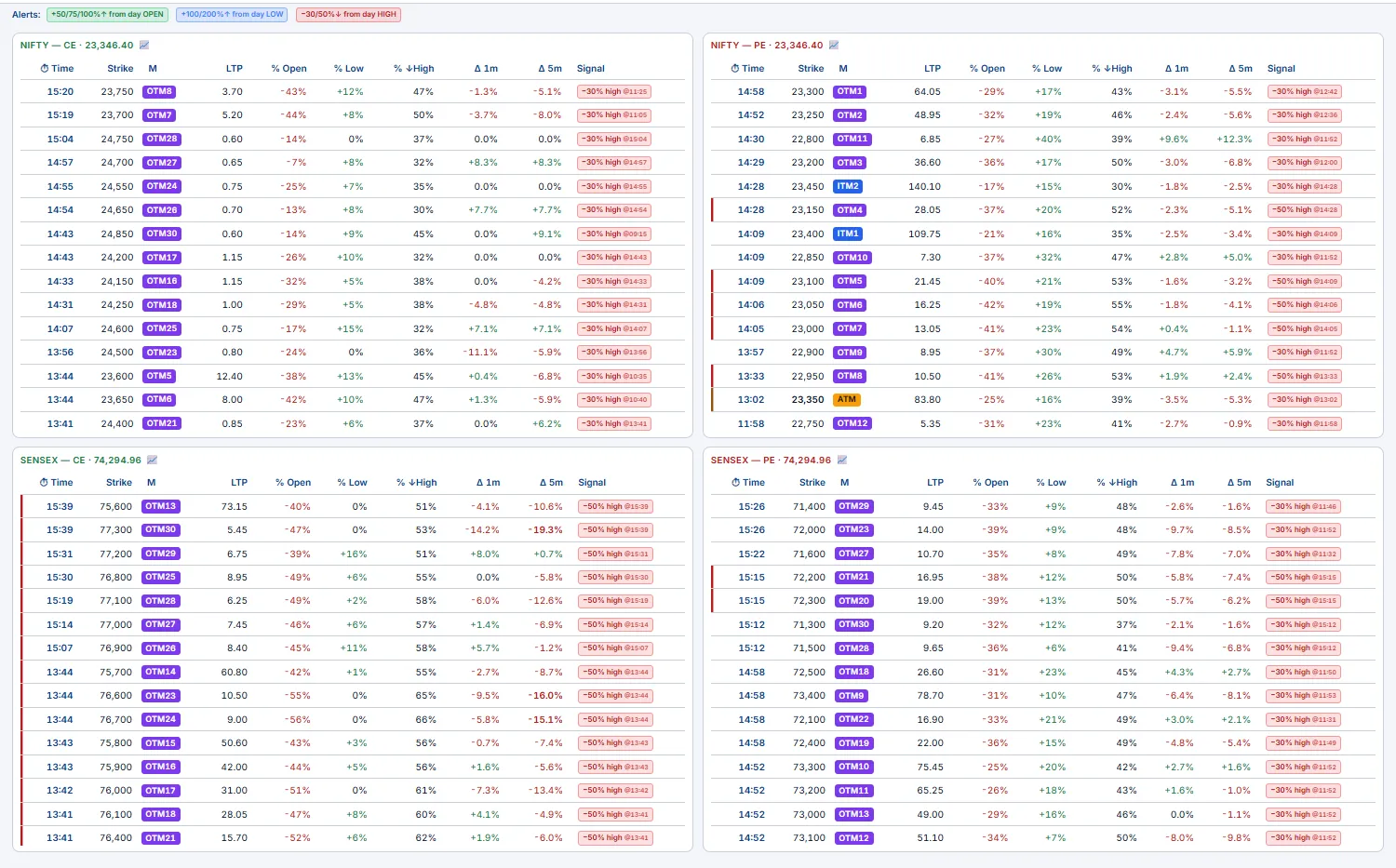This screenshot has height=868, width=1396.
Task: Sort NIFTY CE table by Time column
Action: pos(57,69)
